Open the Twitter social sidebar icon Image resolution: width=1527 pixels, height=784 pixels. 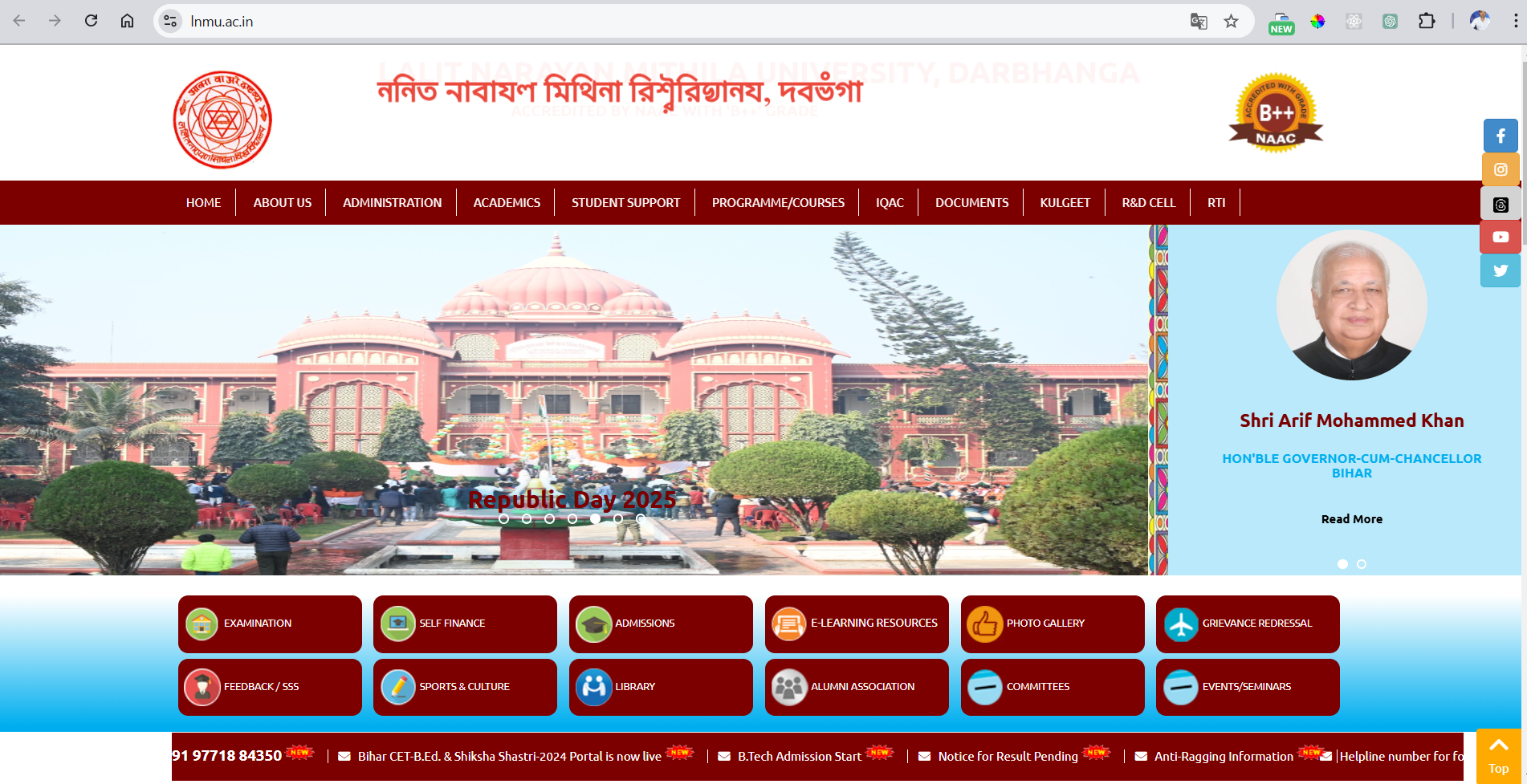click(x=1500, y=270)
